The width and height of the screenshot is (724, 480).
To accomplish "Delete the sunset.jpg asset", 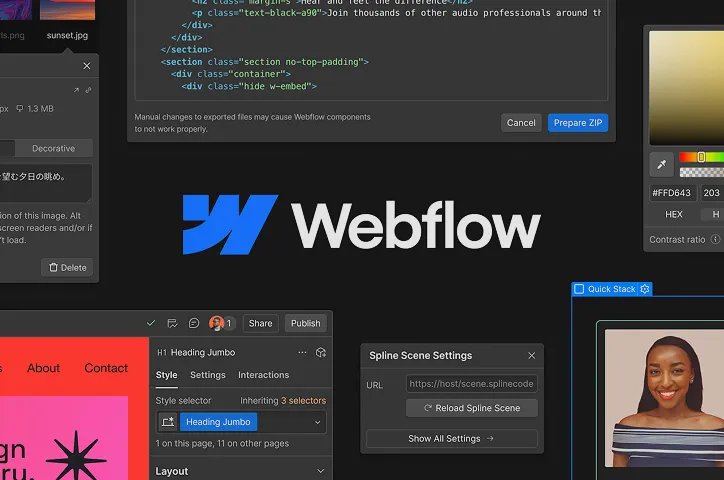I will click(67, 268).
